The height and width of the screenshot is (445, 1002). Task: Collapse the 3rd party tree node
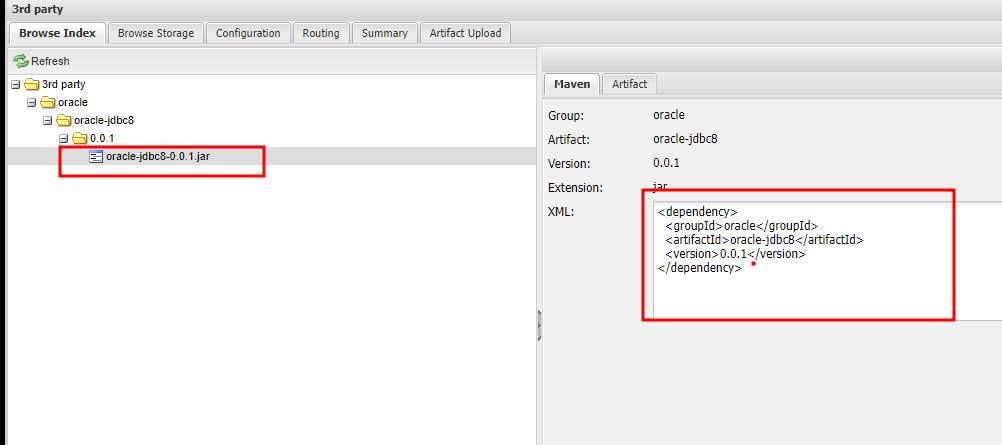point(16,84)
